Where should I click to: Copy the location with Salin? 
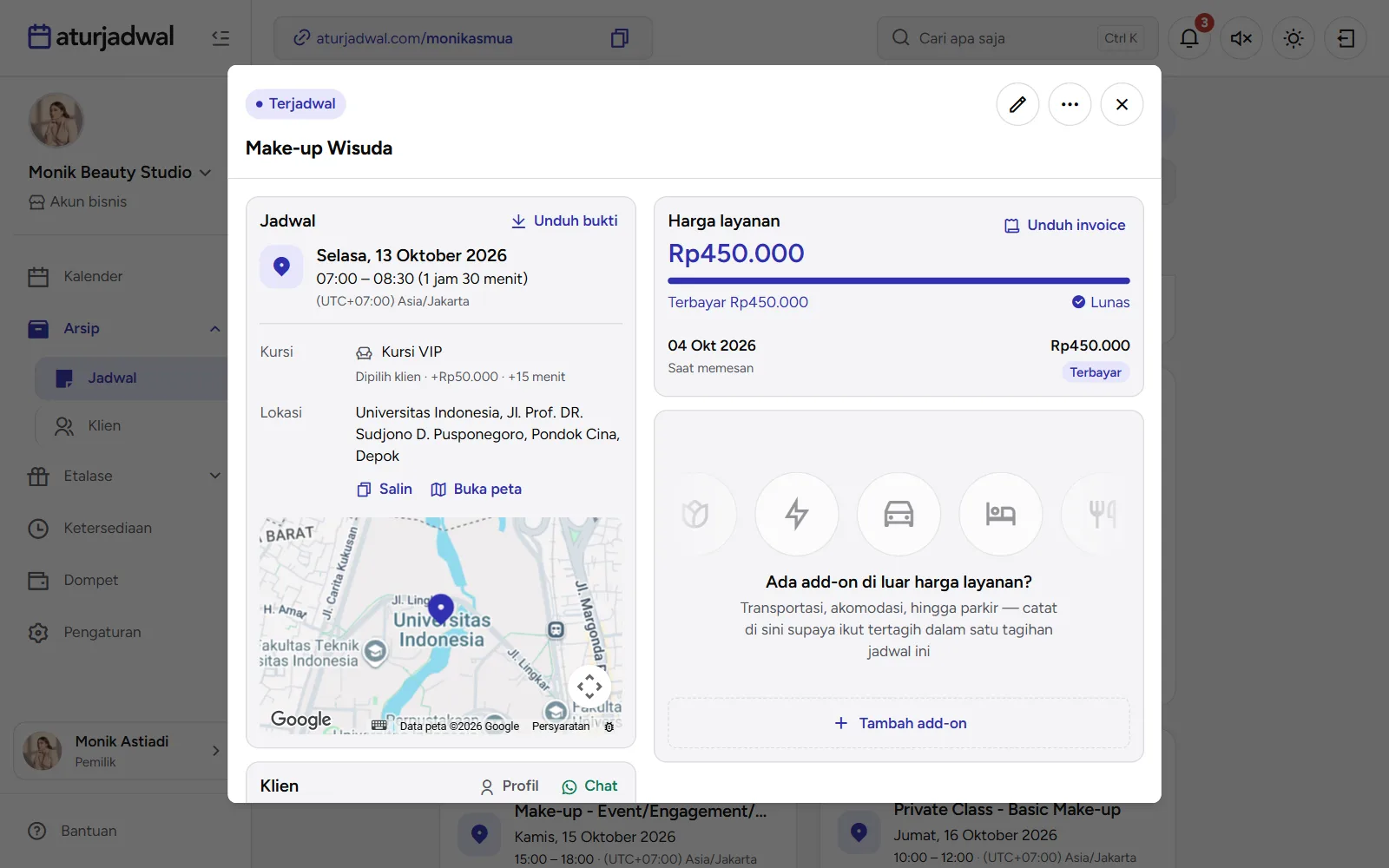385,489
